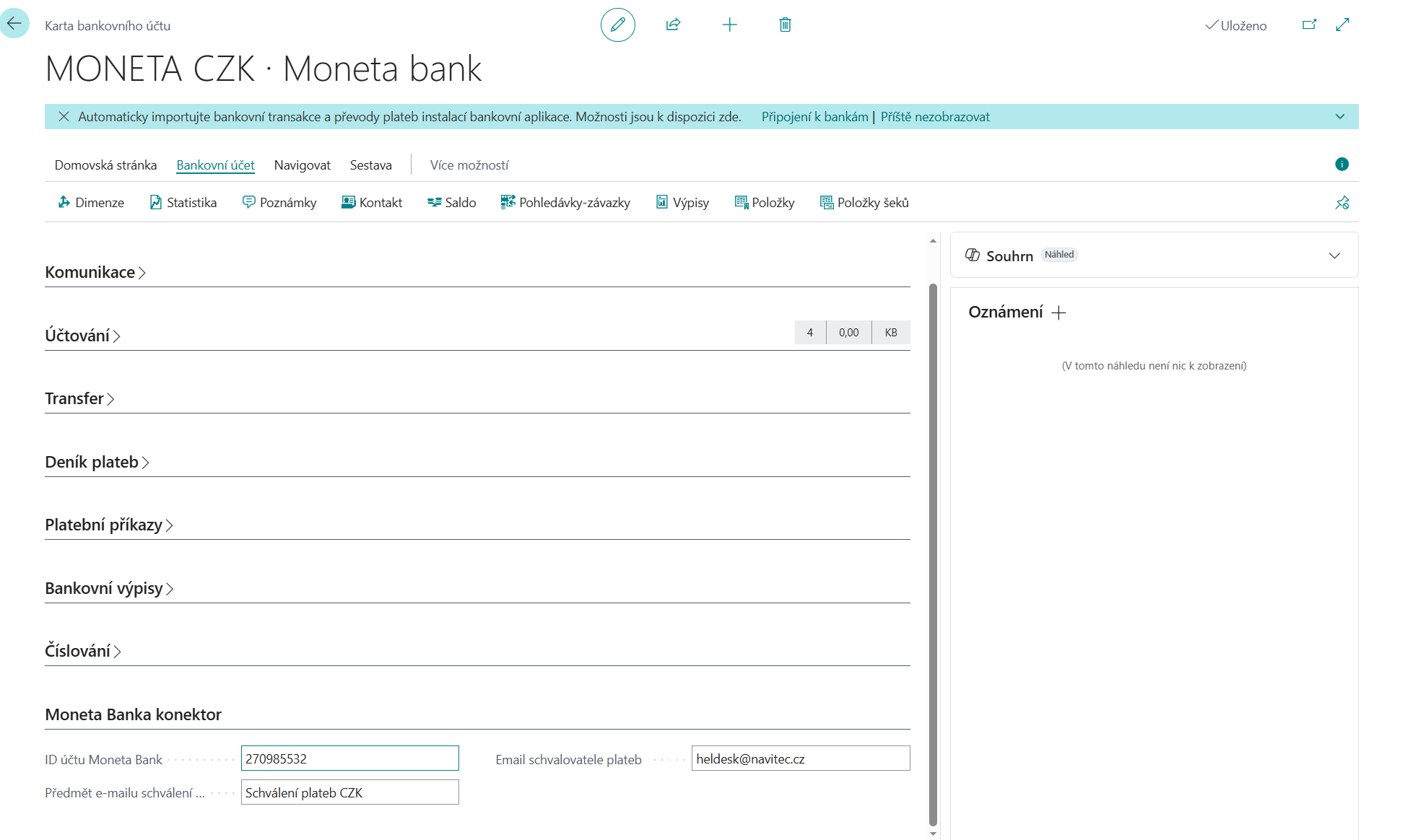
Task: Click Příště nezobrazovat link
Action: (x=935, y=117)
